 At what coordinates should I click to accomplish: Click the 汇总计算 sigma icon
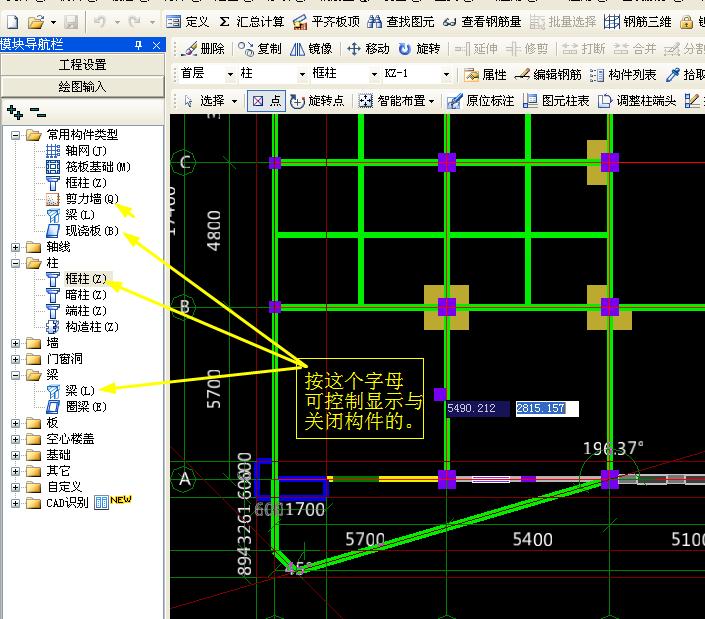point(224,22)
